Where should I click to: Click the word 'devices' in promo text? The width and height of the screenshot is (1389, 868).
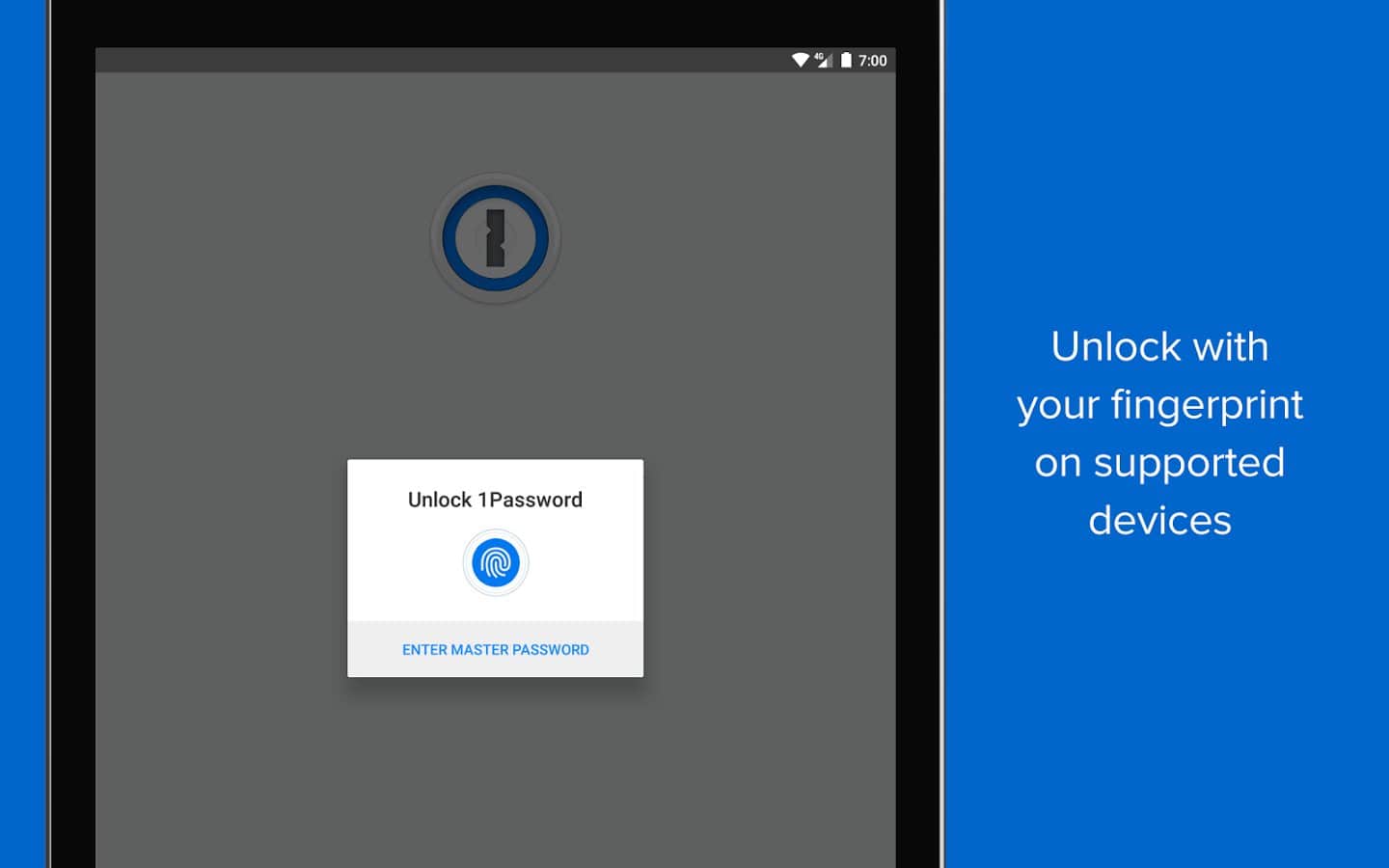click(x=1159, y=521)
